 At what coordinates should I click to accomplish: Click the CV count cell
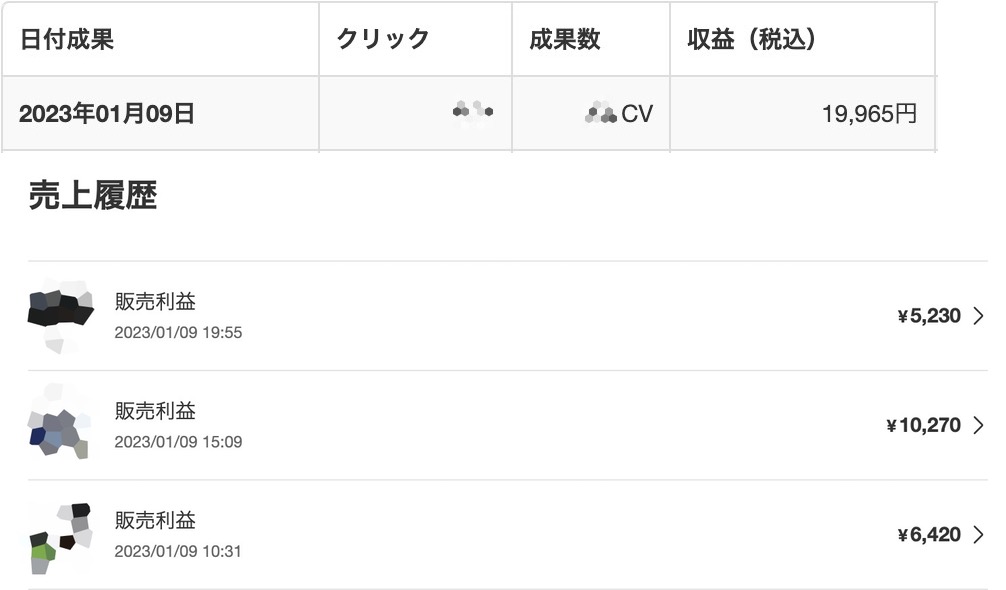591,114
